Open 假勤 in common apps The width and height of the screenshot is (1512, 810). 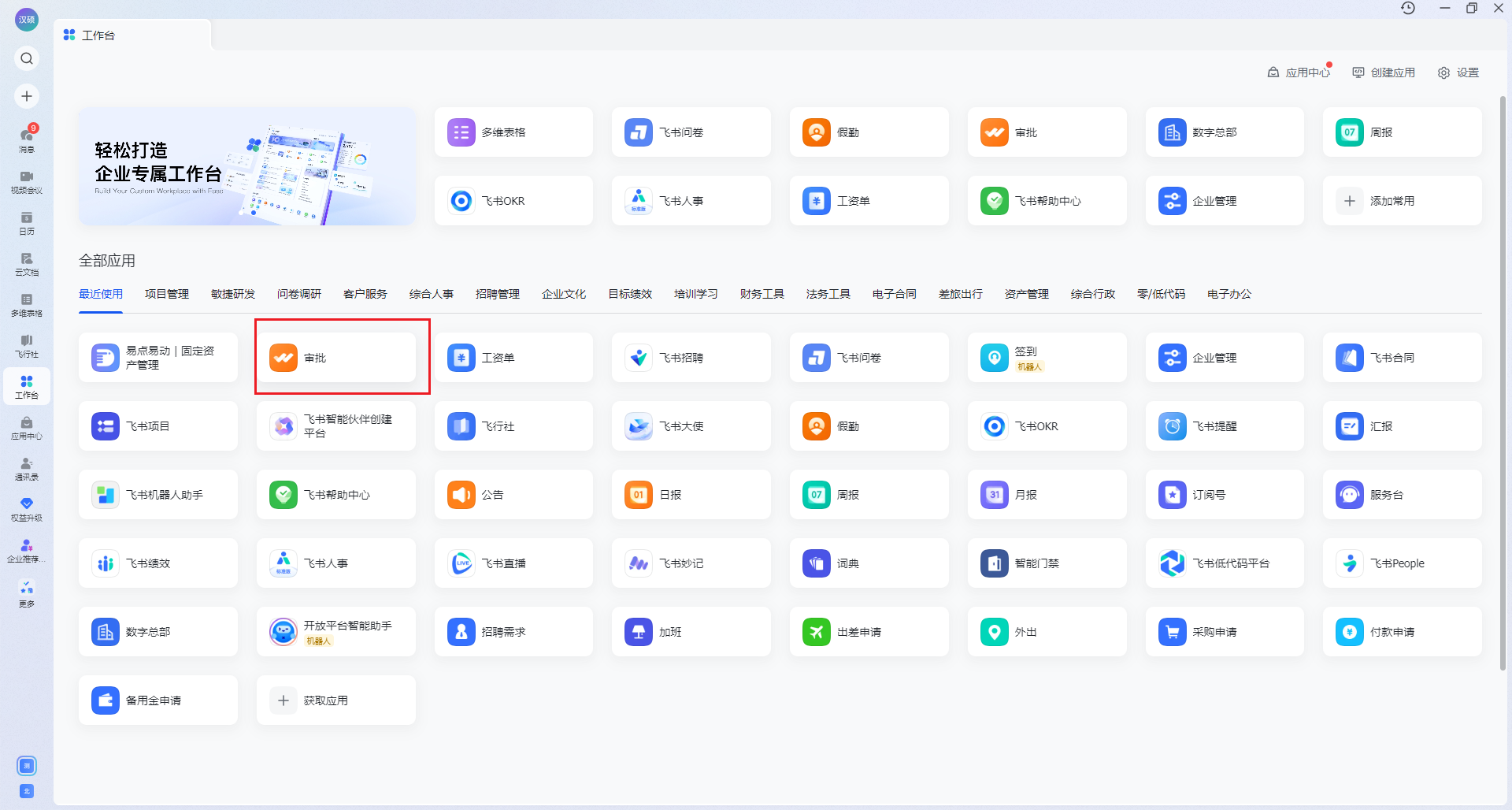869,132
